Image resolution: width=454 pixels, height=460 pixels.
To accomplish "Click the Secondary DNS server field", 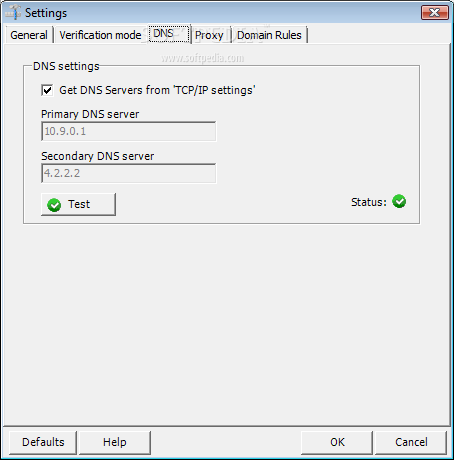I will pyautogui.click(x=129, y=173).
